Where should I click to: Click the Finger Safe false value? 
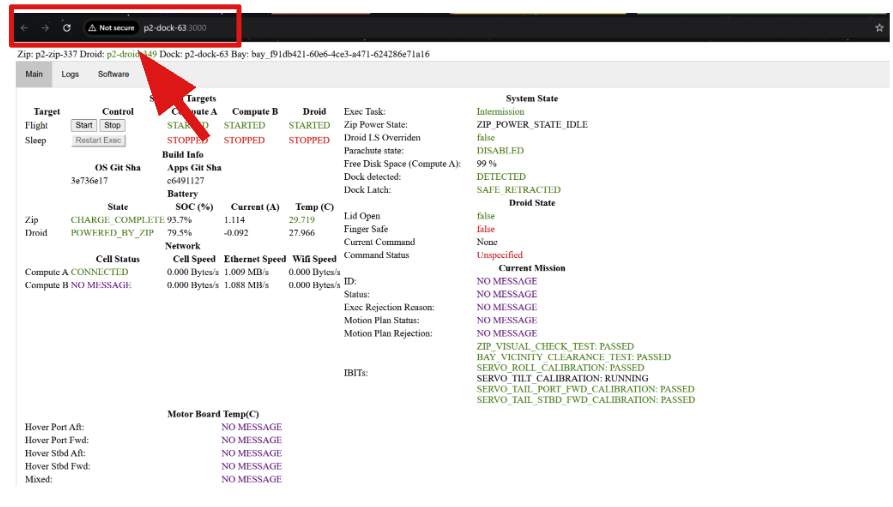point(486,229)
